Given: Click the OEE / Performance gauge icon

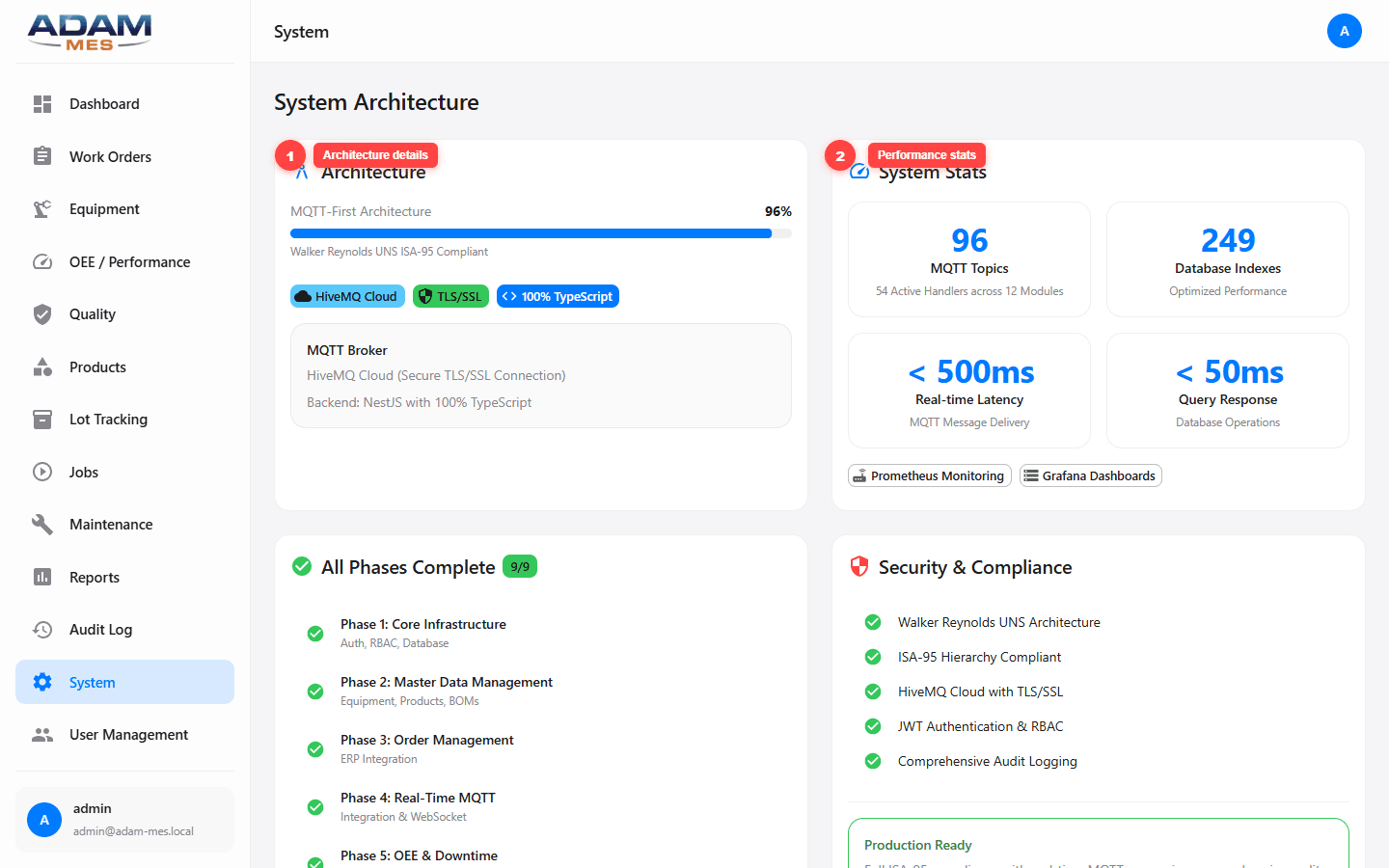Looking at the screenshot, I should point(42,261).
